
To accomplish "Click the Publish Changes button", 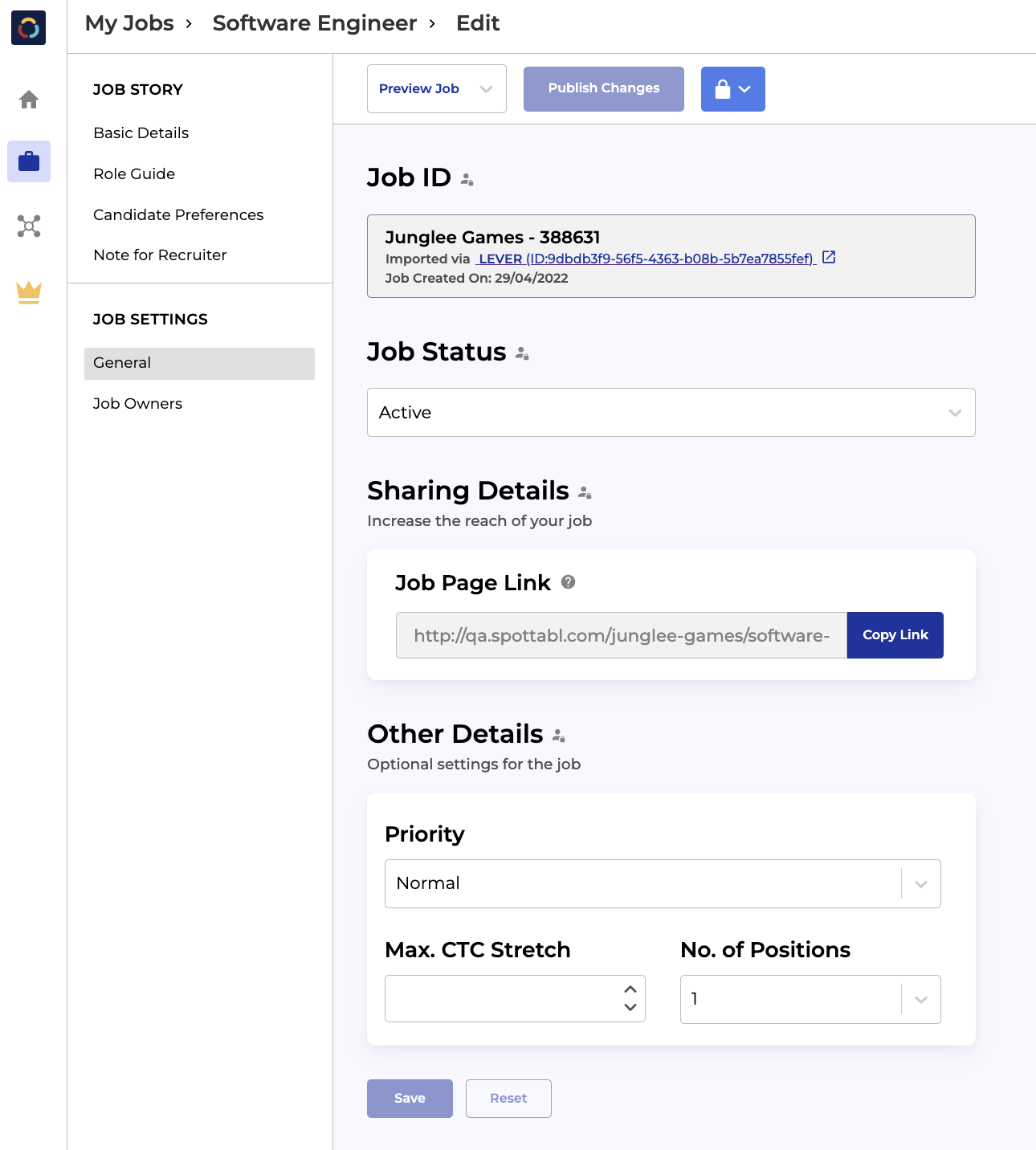I will pyautogui.click(x=603, y=88).
